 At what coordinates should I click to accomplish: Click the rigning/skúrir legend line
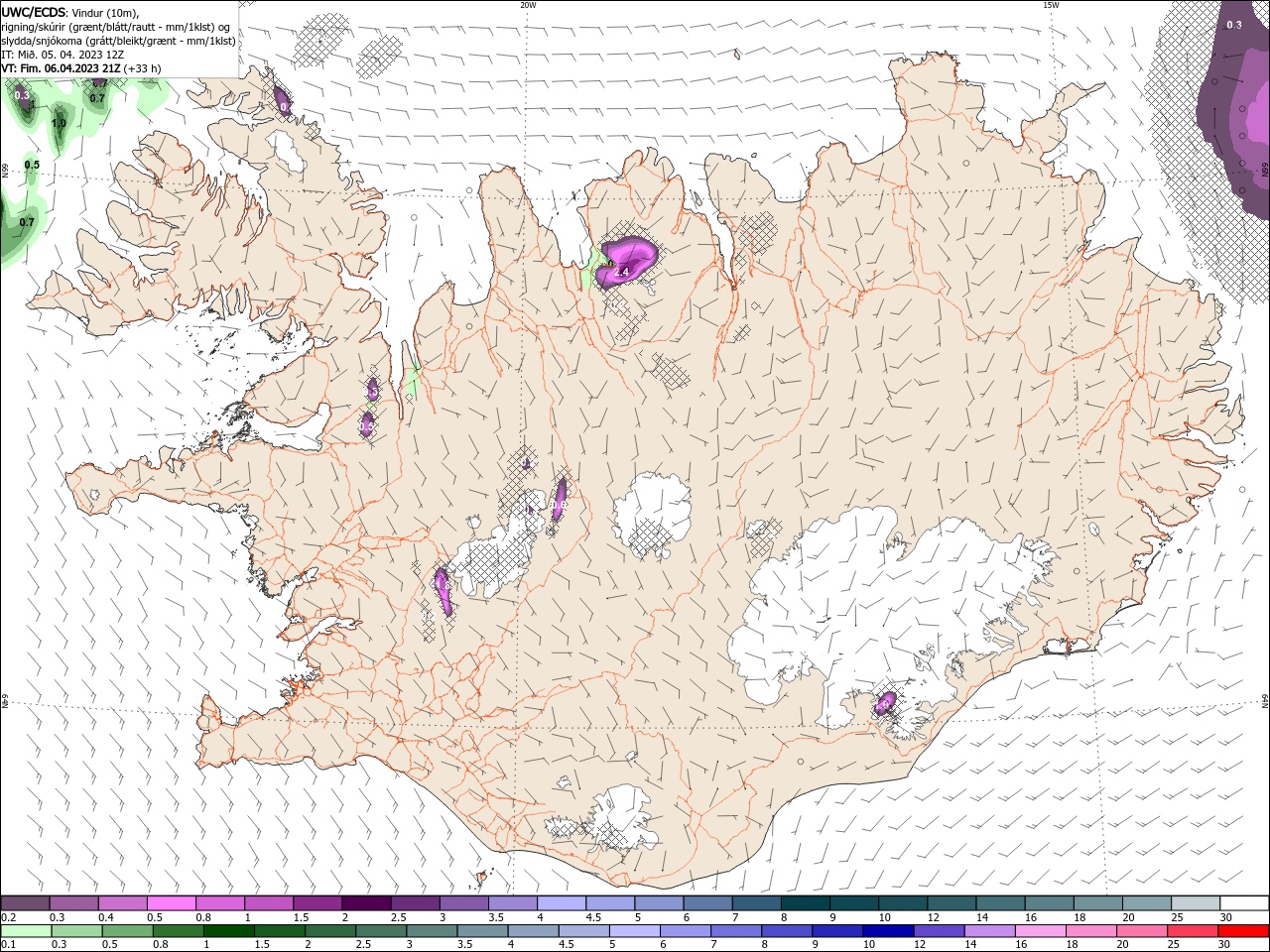point(116,27)
